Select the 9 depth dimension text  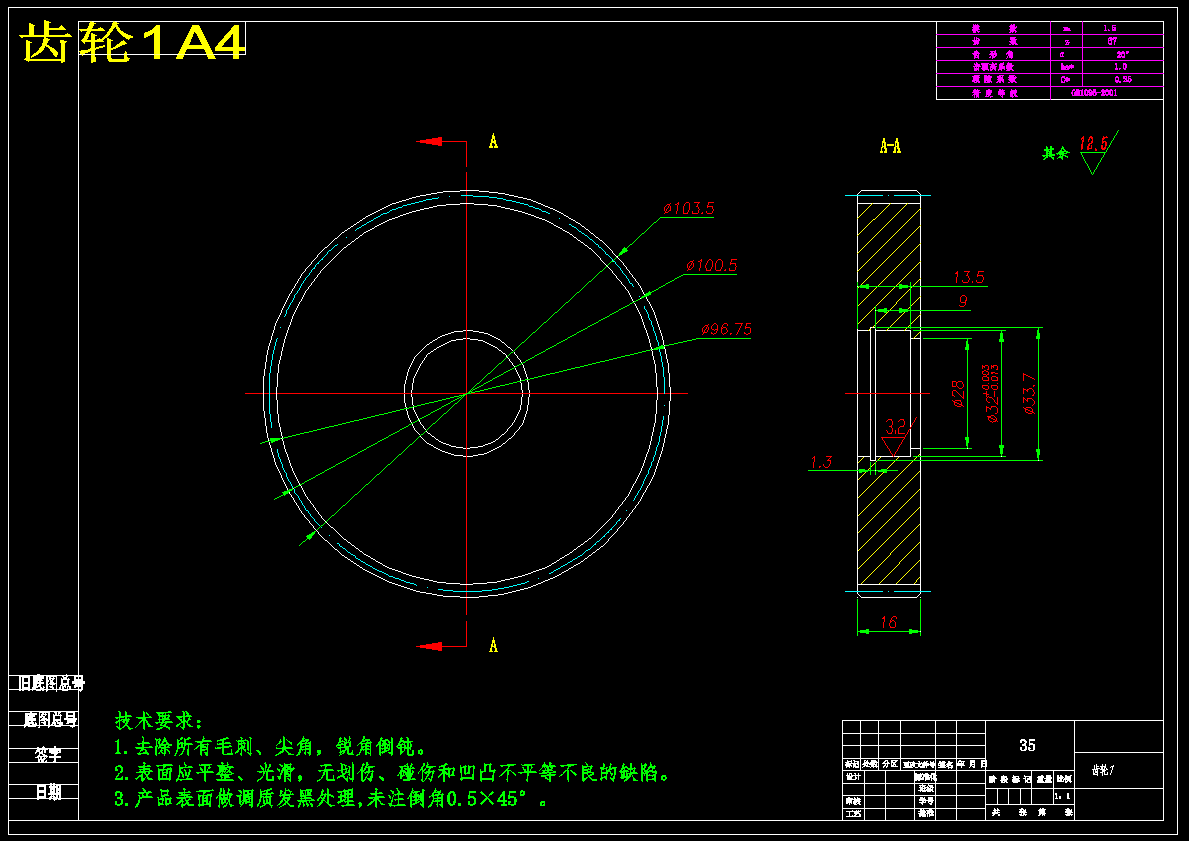(963, 301)
